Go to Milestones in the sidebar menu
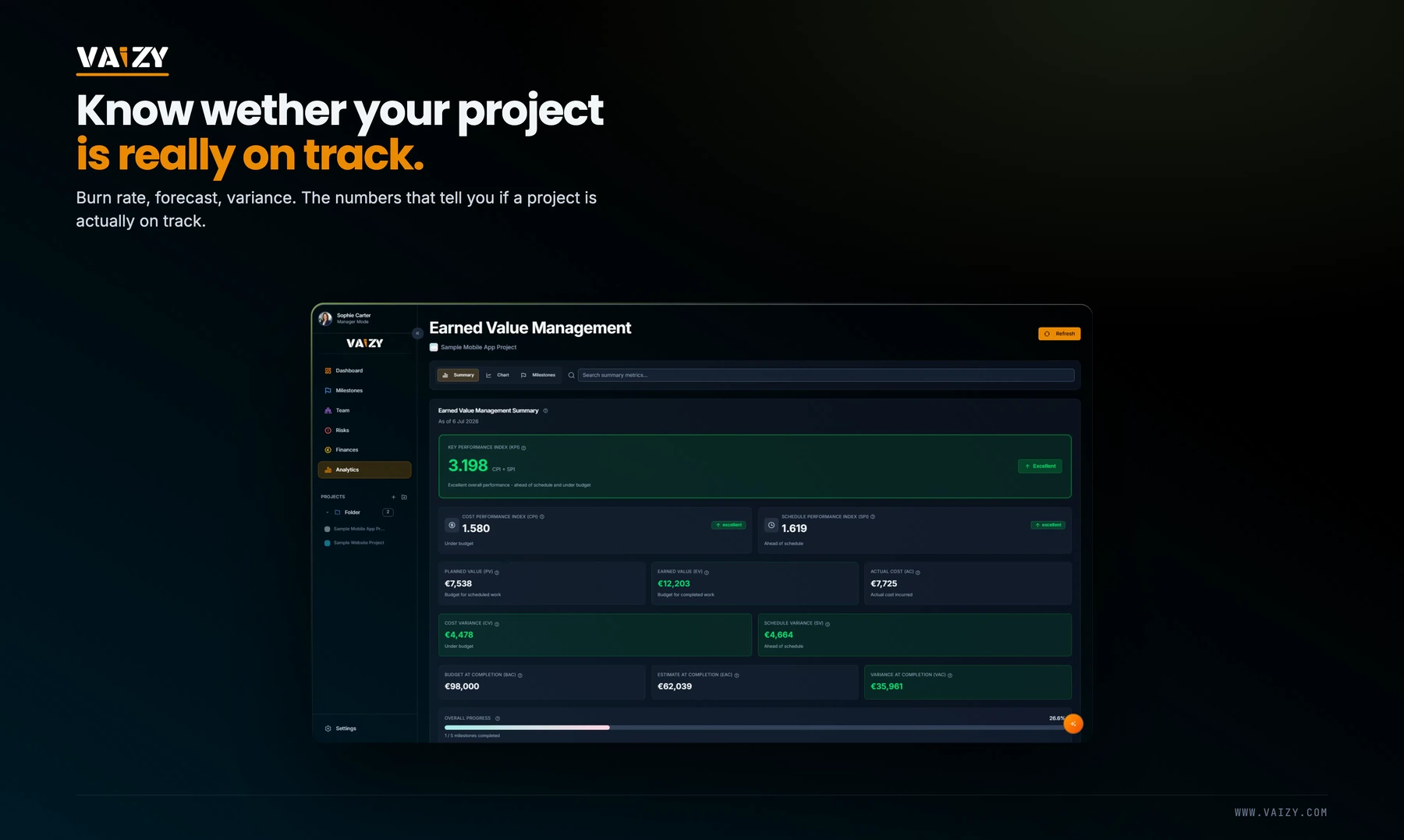Screen dimensions: 1404x840 click(364, 391)
